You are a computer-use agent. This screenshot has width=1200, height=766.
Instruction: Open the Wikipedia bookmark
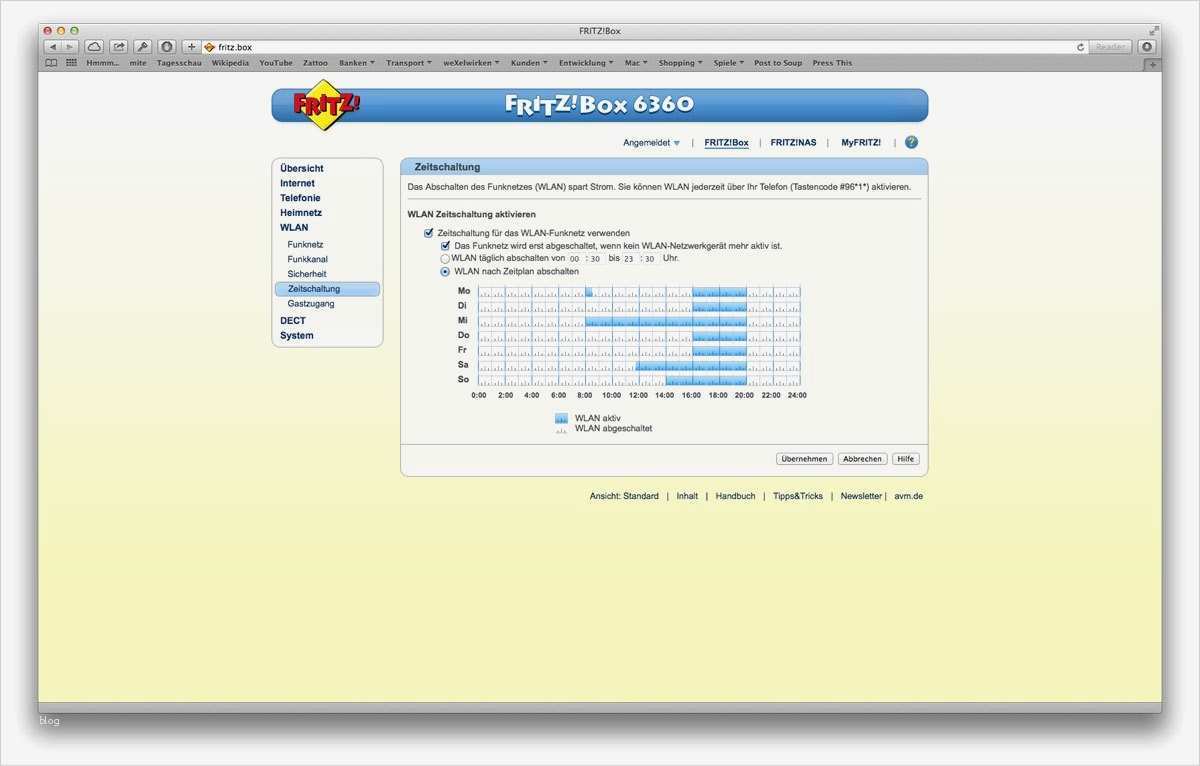point(230,63)
